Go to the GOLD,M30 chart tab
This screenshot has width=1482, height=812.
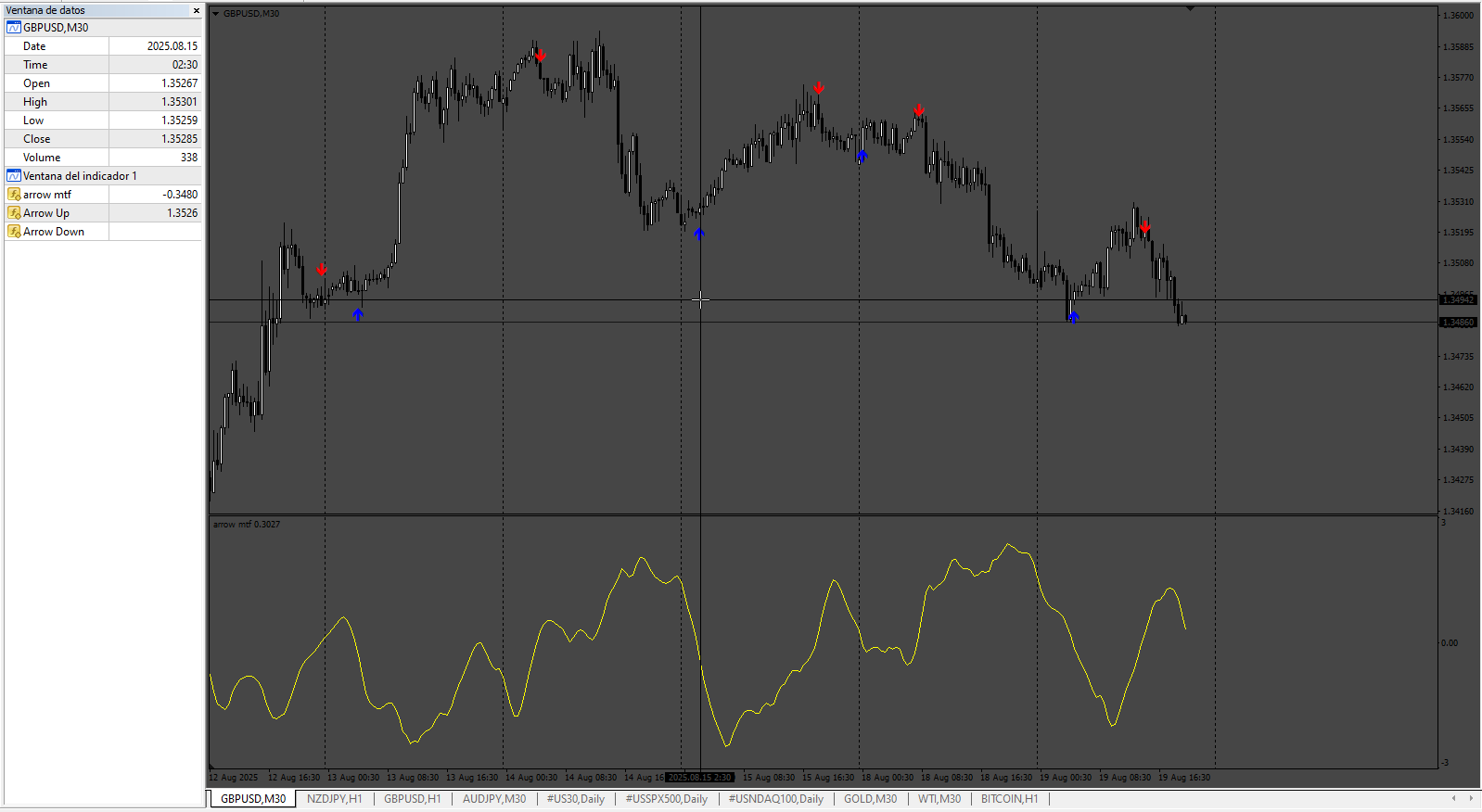[x=871, y=799]
